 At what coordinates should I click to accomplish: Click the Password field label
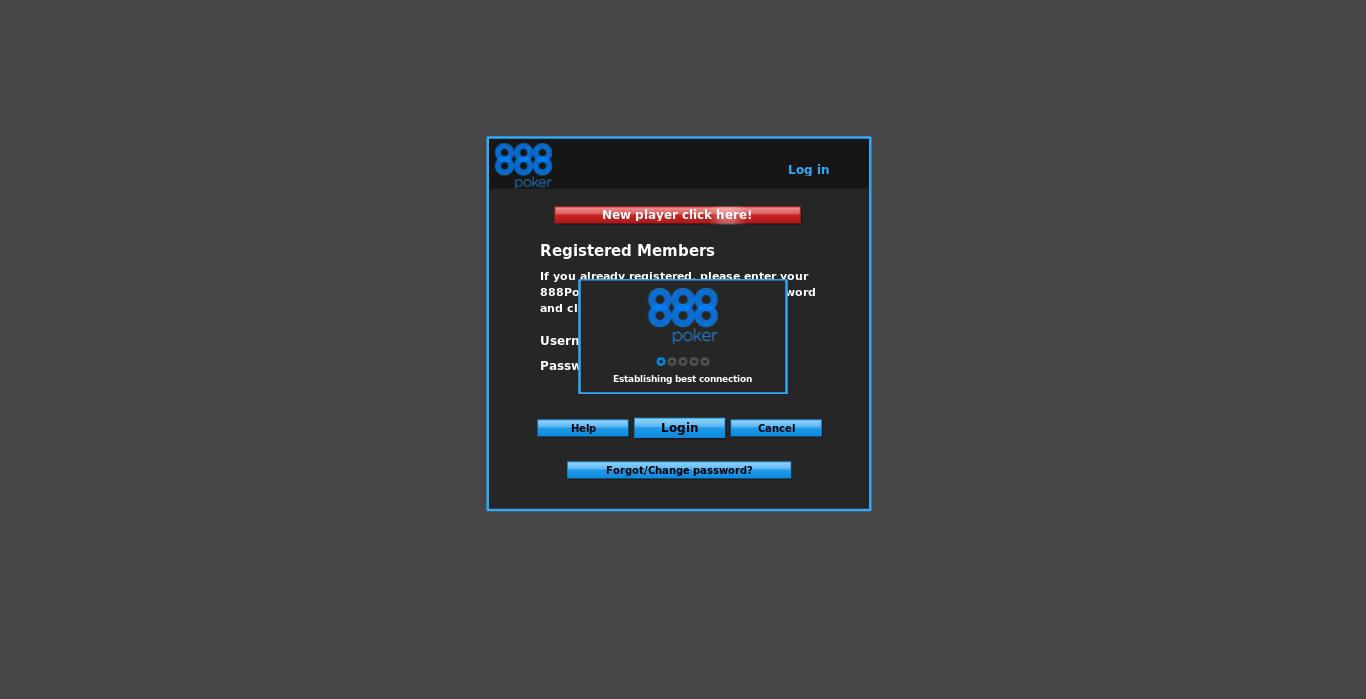point(560,366)
